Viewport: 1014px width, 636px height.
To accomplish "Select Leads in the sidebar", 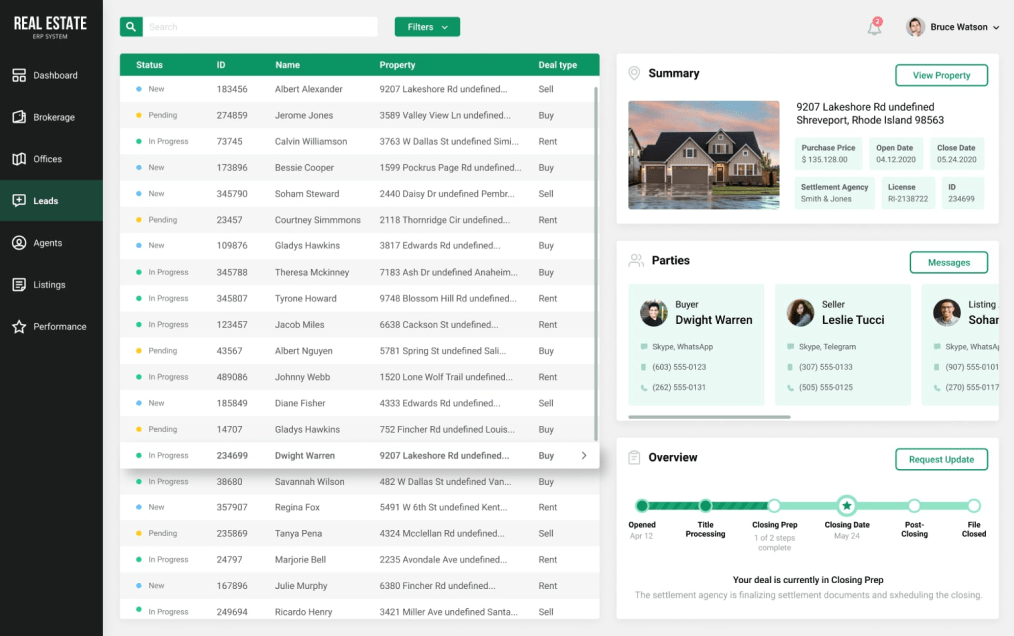I will 46,201.
